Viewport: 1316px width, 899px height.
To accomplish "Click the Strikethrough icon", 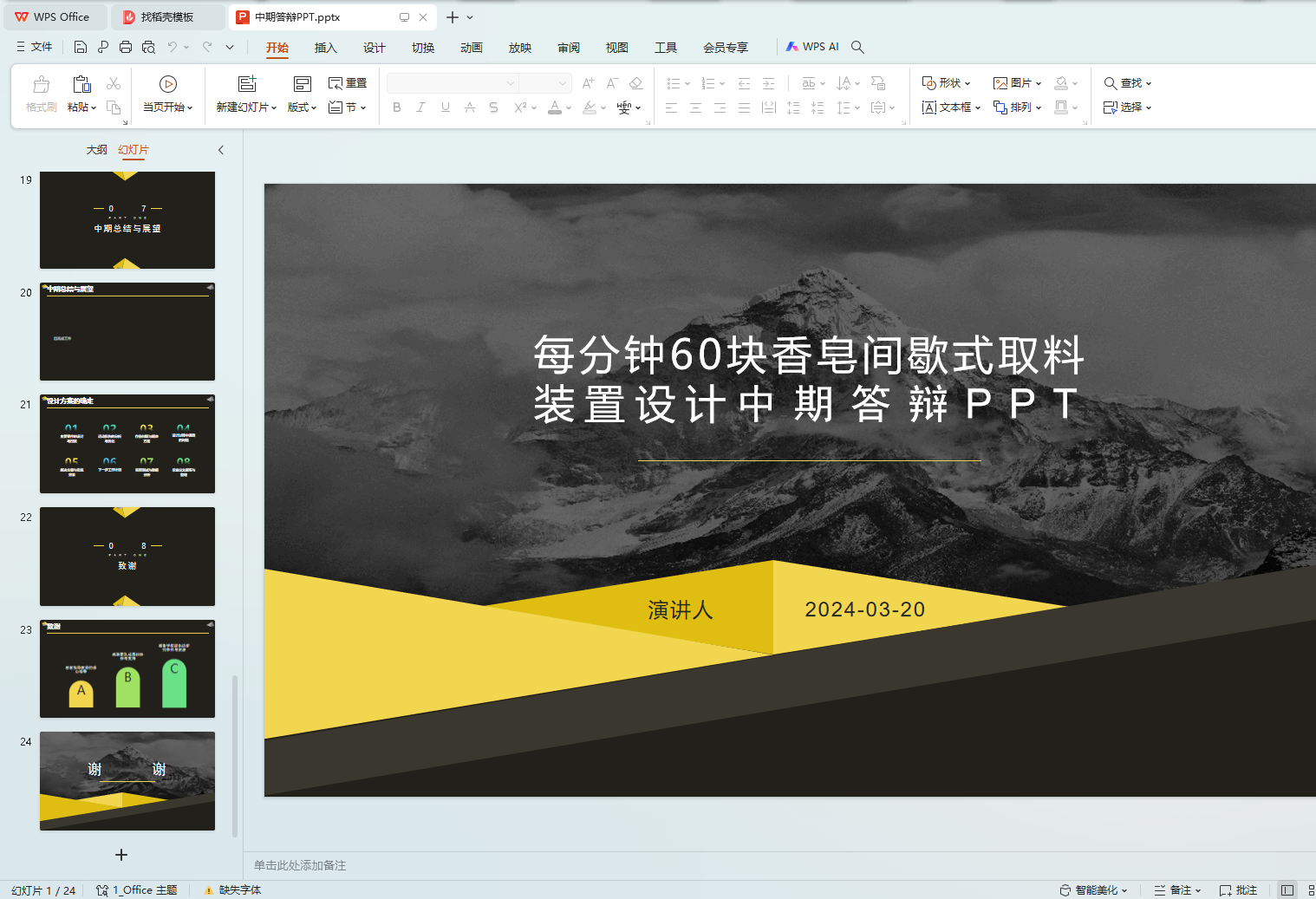I will 469,107.
